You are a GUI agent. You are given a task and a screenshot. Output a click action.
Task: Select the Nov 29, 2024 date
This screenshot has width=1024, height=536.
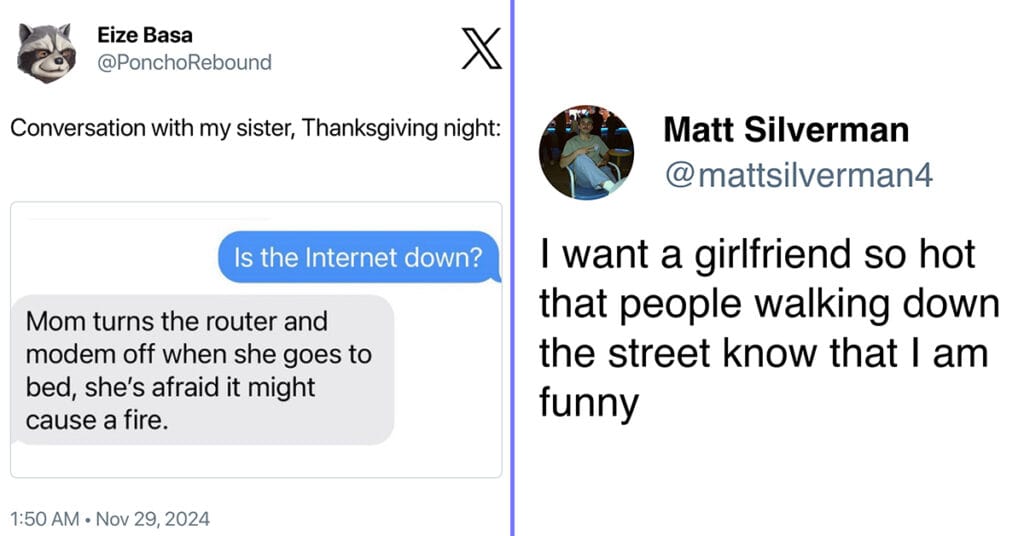pos(153,519)
